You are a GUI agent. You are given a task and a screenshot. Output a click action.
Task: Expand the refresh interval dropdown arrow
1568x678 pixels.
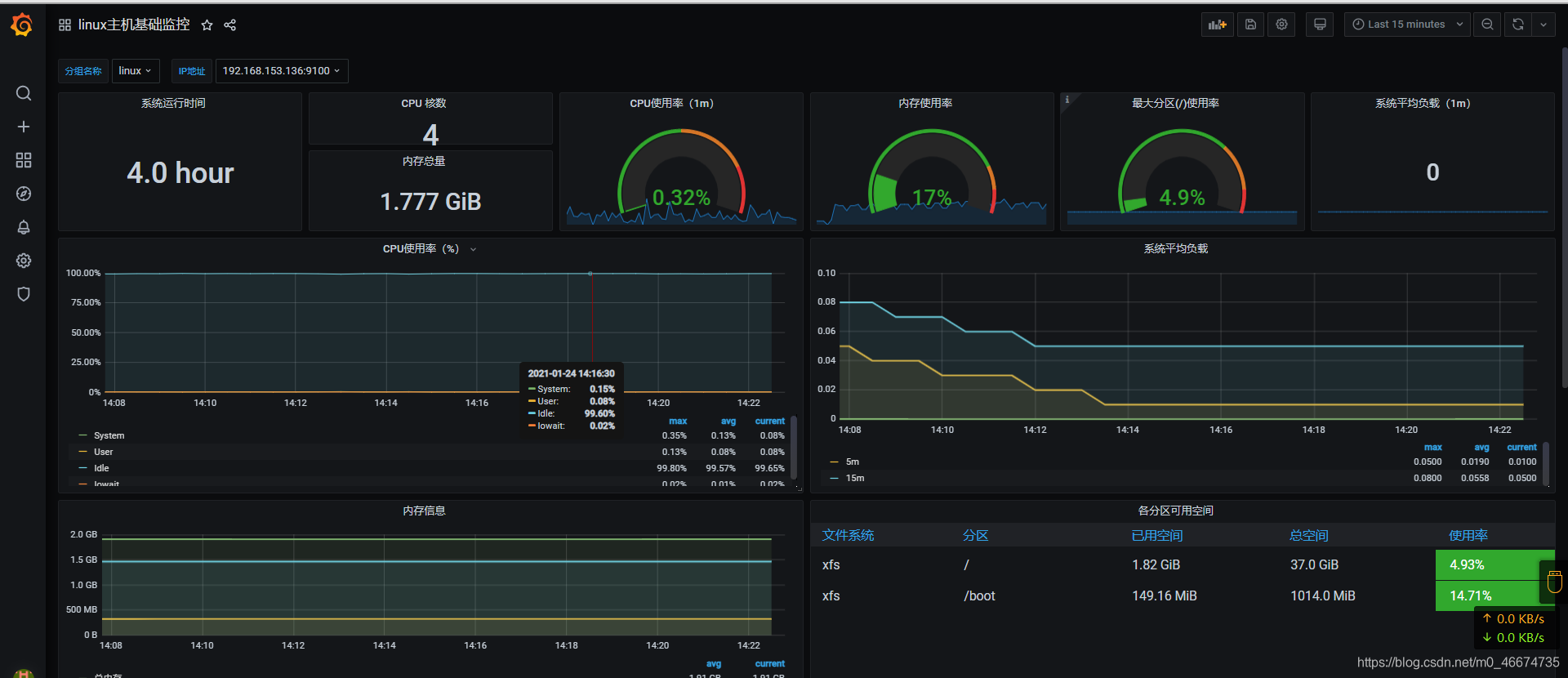click(x=1543, y=25)
